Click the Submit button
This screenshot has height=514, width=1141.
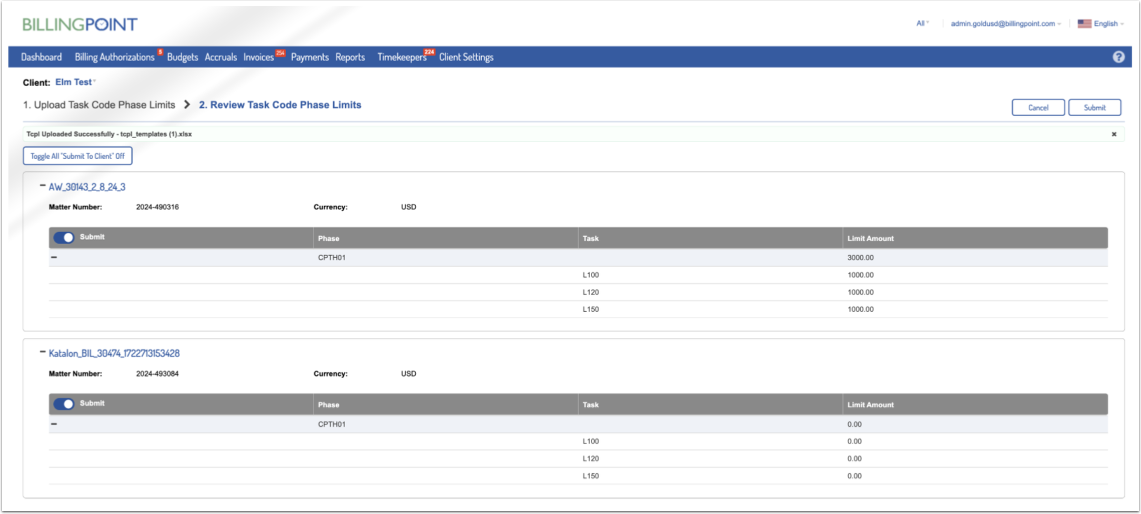(x=1094, y=107)
